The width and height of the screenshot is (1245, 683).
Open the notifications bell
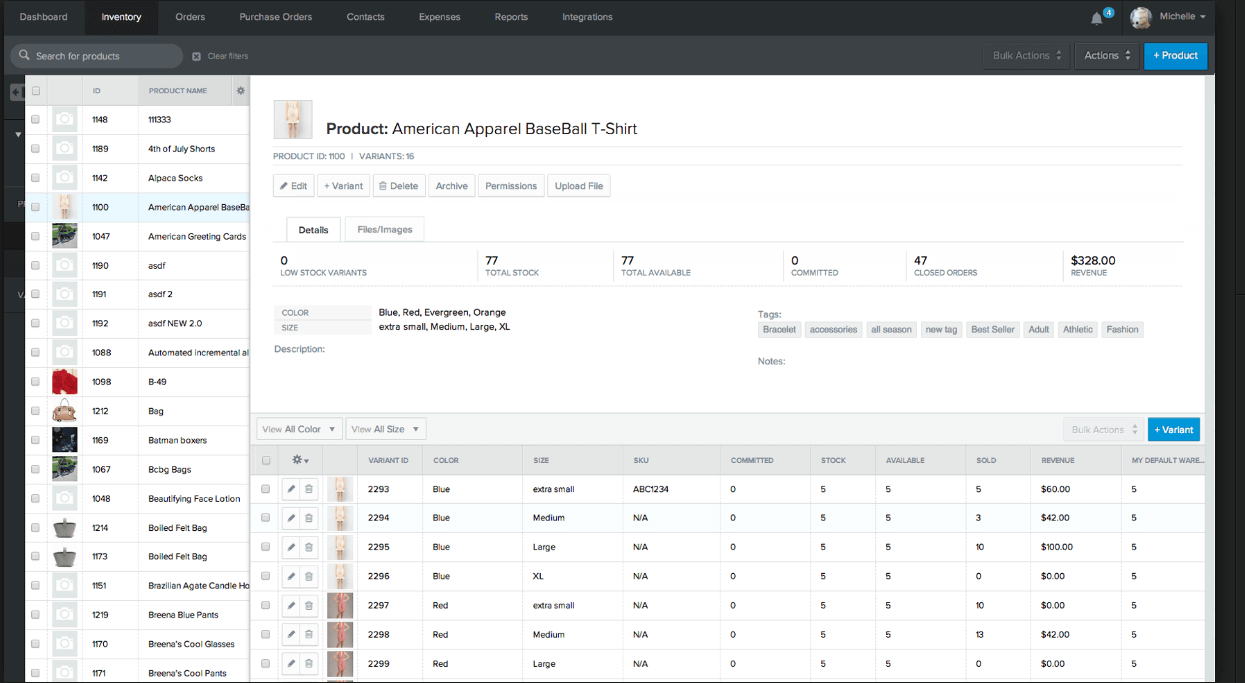pyautogui.click(x=1098, y=18)
